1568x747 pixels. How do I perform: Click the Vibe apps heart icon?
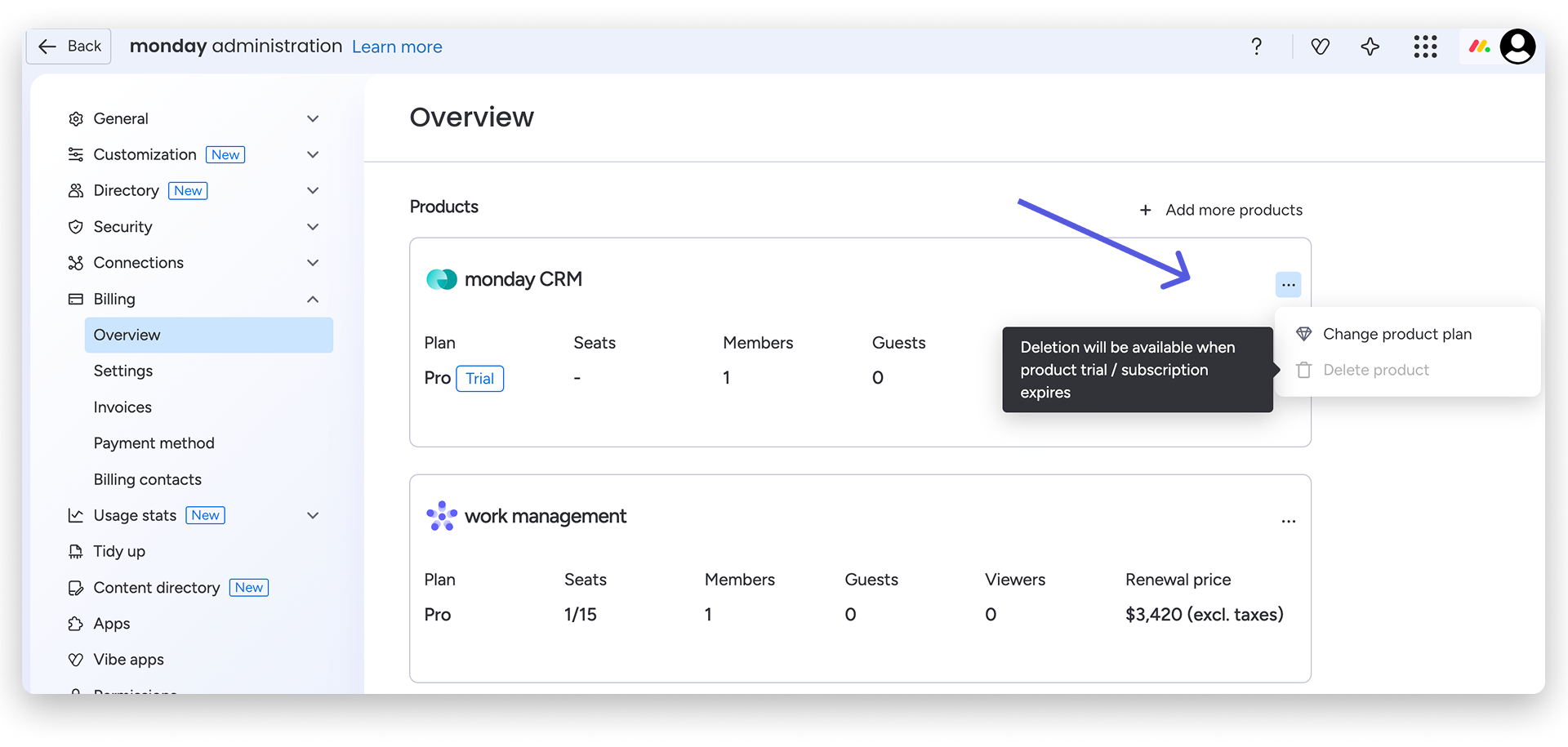76,660
